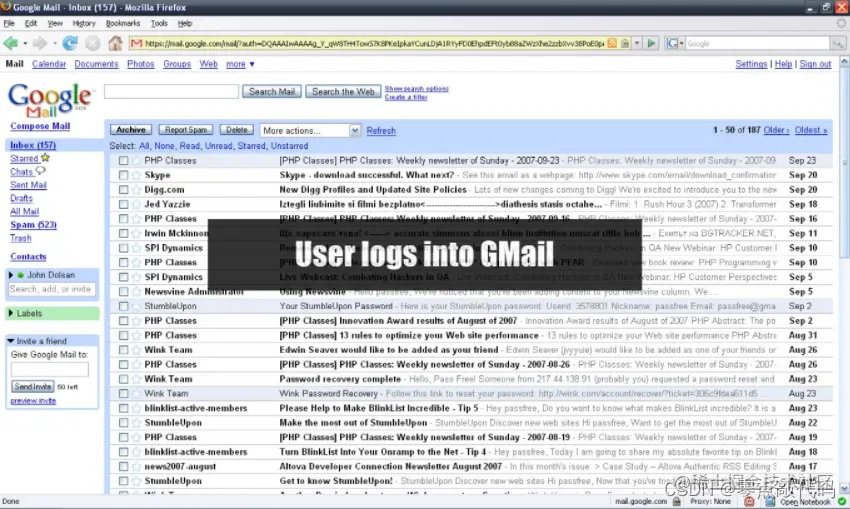Reload the page with the toolbar icon
This screenshot has width=850, height=509.
(x=70, y=43)
